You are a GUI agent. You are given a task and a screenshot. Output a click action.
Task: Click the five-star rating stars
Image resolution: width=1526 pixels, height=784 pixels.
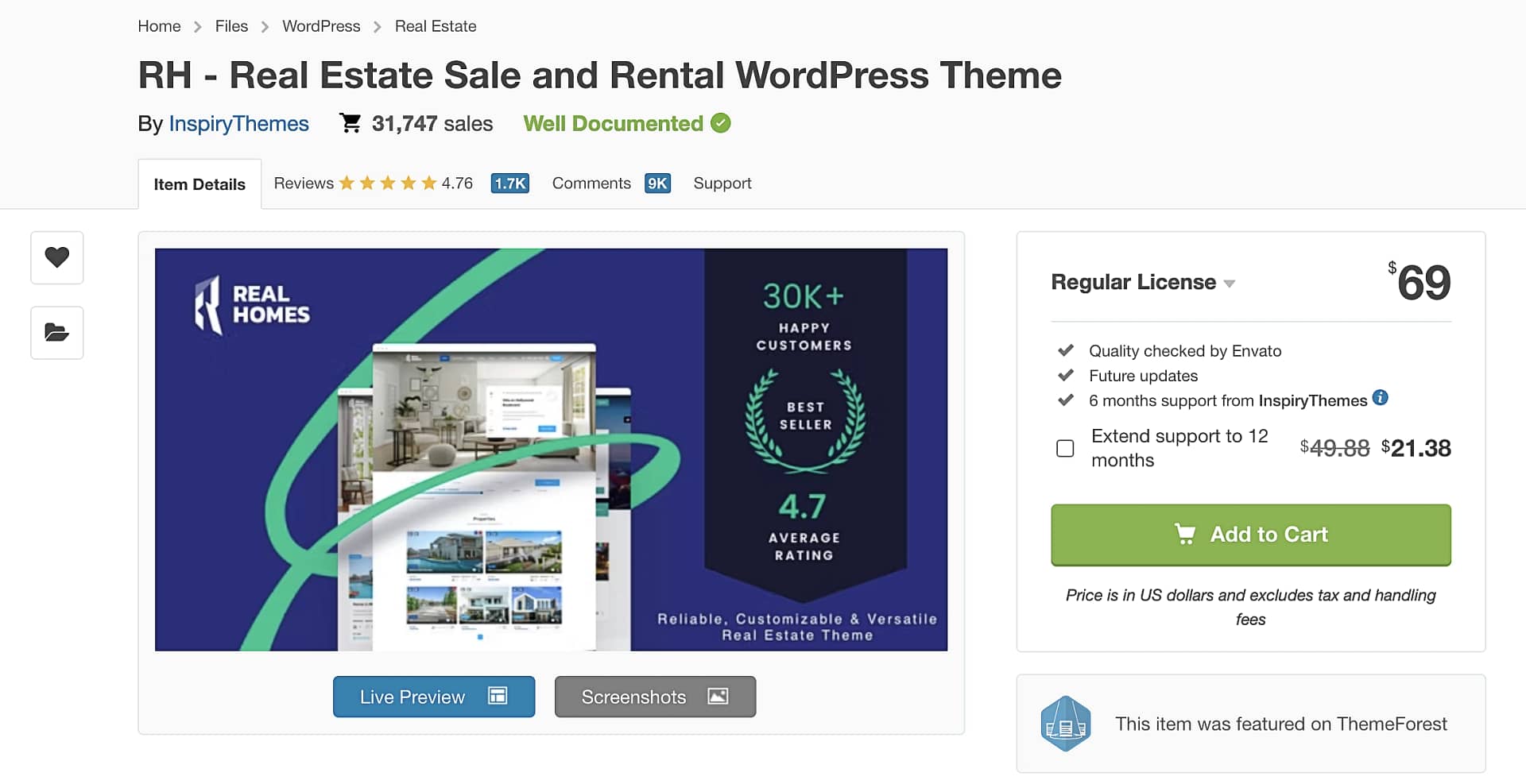[388, 183]
